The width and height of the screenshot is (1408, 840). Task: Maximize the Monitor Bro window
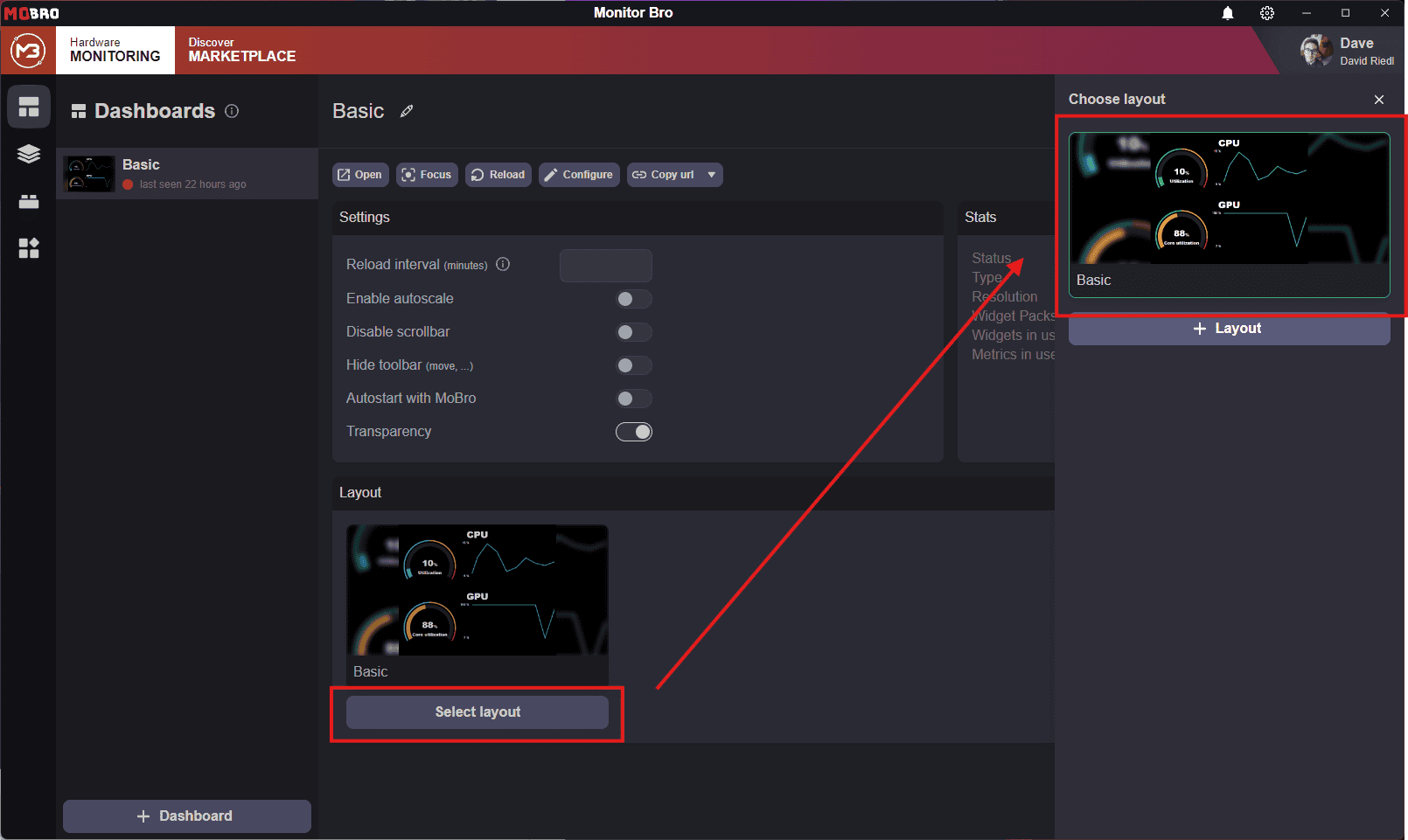coord(1346,13)
